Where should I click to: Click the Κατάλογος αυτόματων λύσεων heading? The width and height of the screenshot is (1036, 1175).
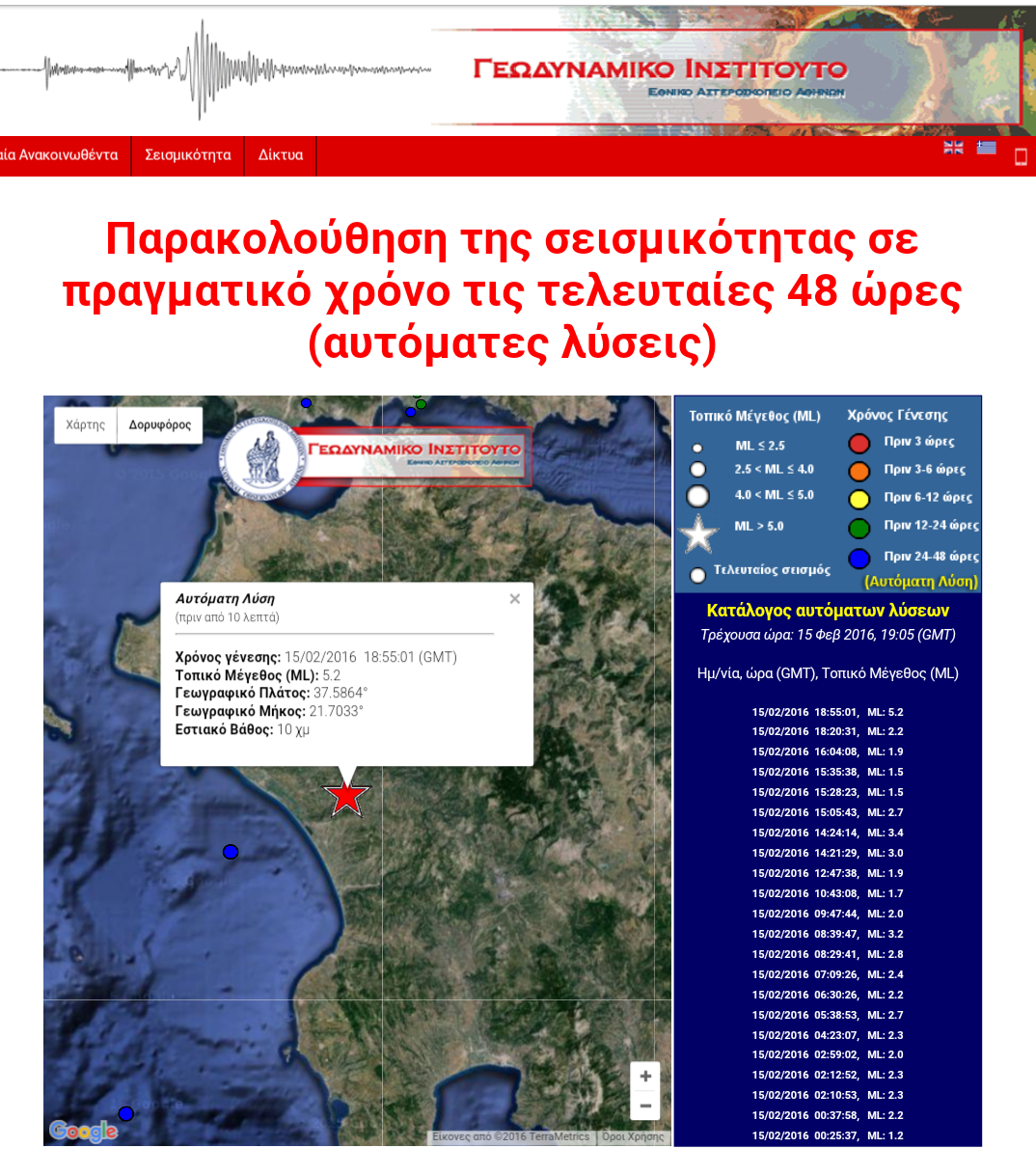point(828,610)
